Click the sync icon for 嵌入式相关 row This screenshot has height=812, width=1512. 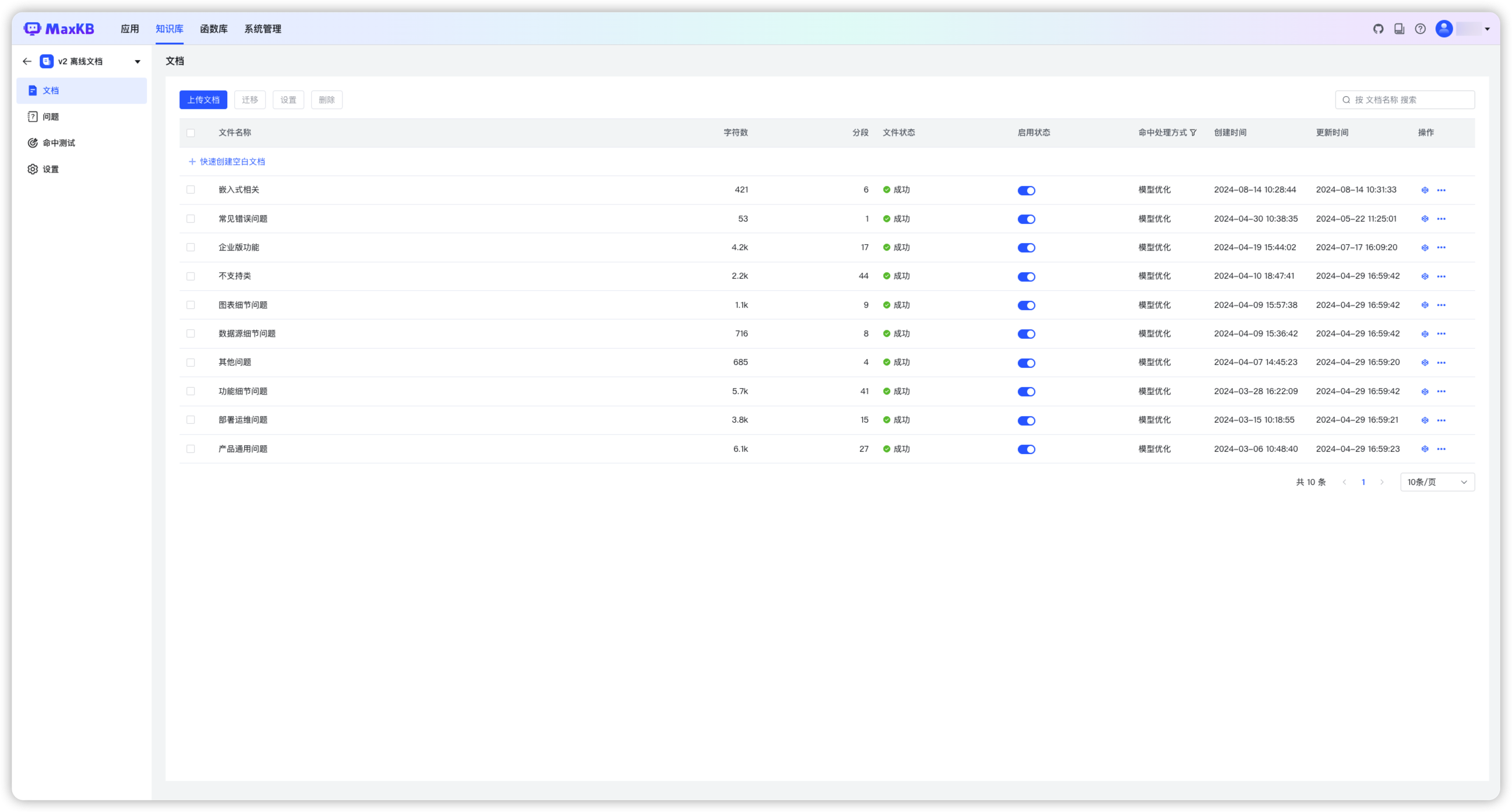coord(1425,190)
